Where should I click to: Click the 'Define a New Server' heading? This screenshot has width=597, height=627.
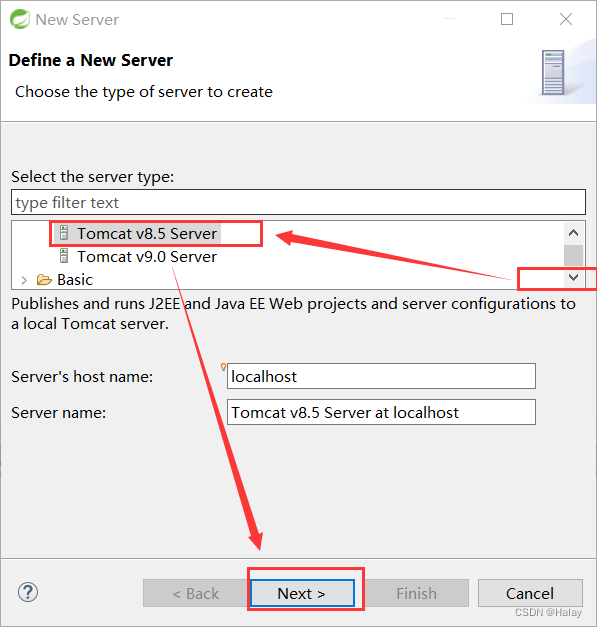[x=91, y=60]
